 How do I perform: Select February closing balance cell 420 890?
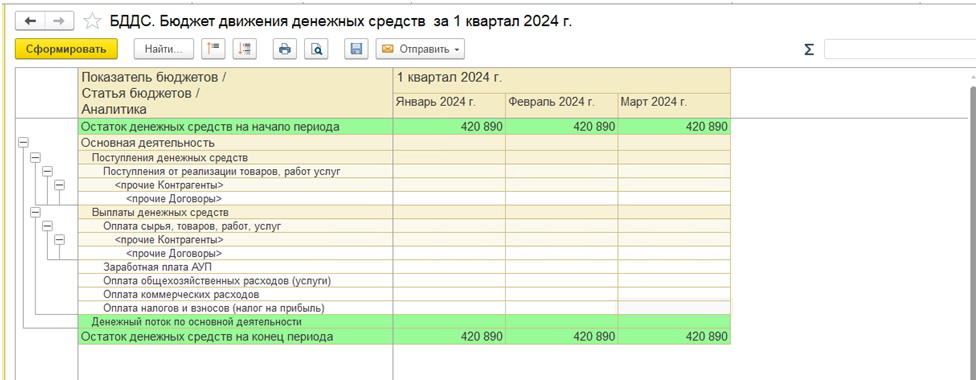point(561,337)
